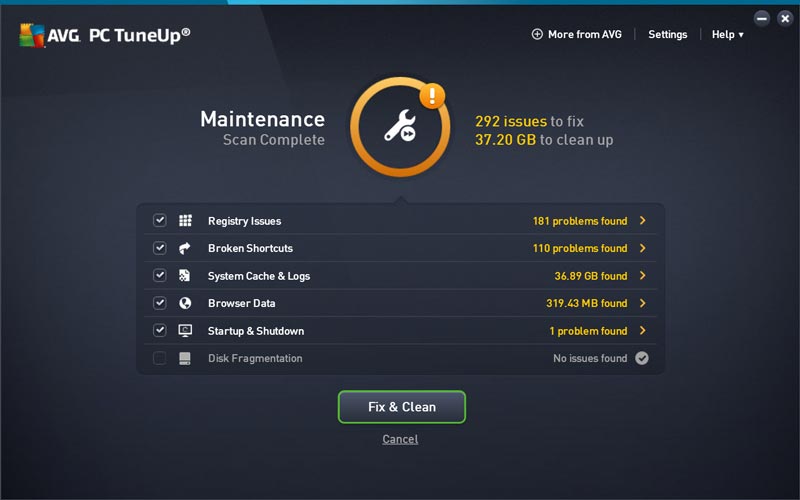Click the Maintenance wrench circle icon

[x=401, y=127]
